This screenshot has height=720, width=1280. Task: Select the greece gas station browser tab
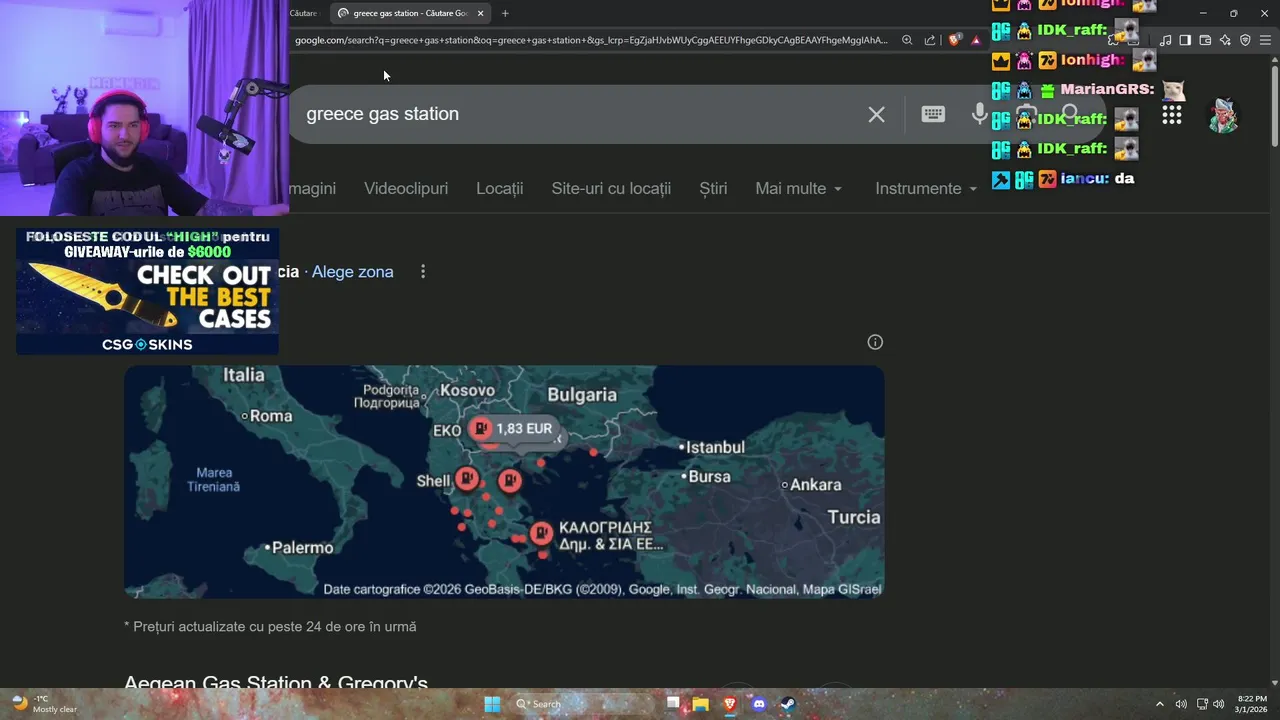tap(410, 13)
